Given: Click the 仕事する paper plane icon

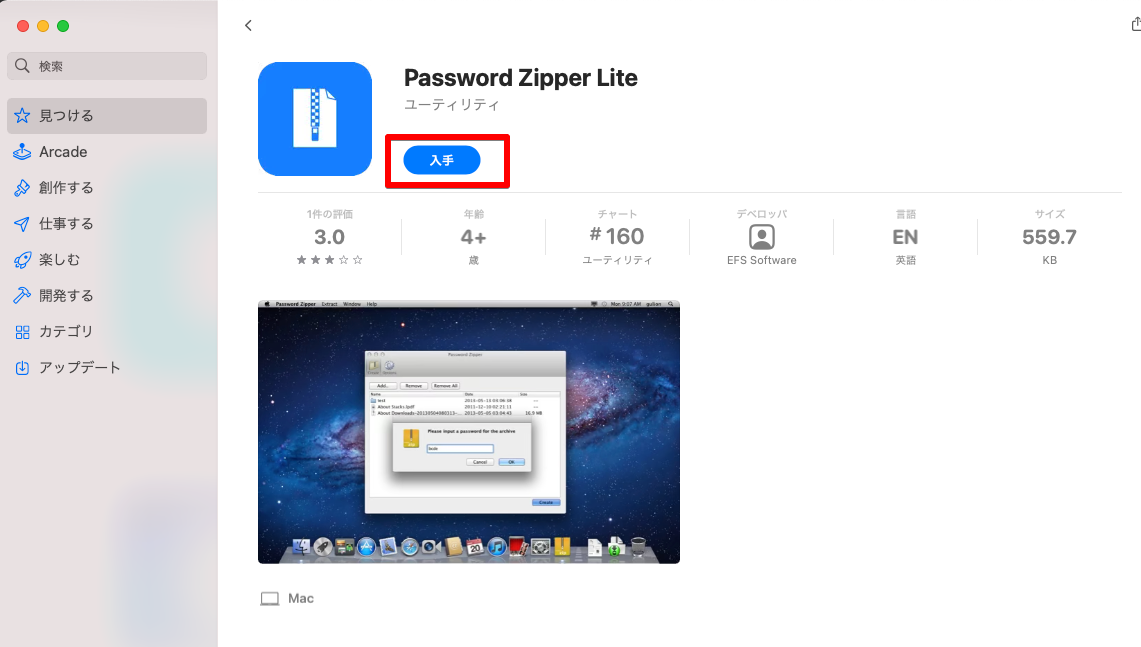Looking at the screenshot, I should (x=23, y=223).
